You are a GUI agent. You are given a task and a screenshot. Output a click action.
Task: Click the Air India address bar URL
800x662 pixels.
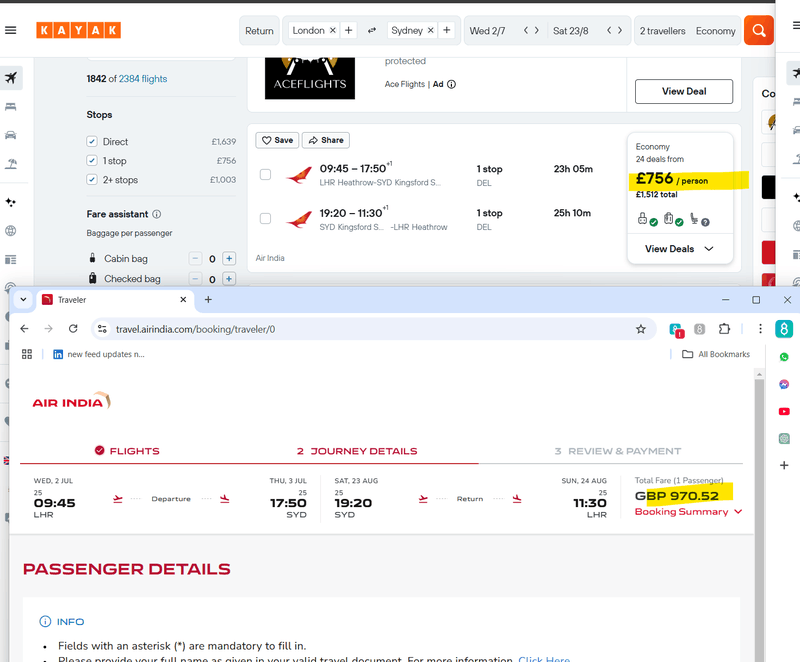pyautogui.click(x=195, y=329)
